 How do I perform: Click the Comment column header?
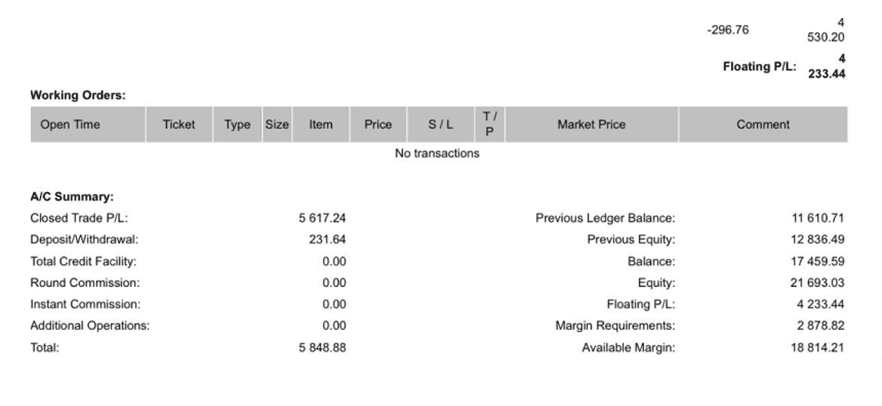pyautogui.click(x=763, y=125)
